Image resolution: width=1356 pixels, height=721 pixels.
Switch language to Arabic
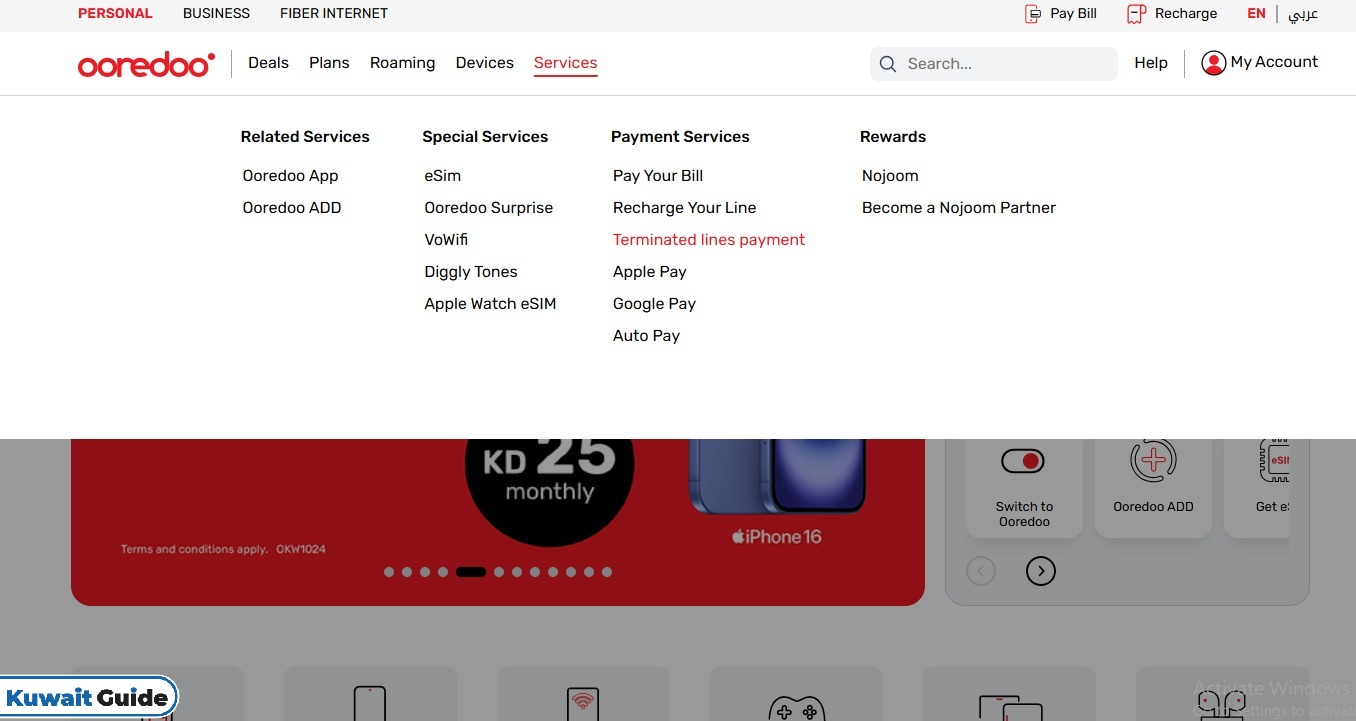1302,14
